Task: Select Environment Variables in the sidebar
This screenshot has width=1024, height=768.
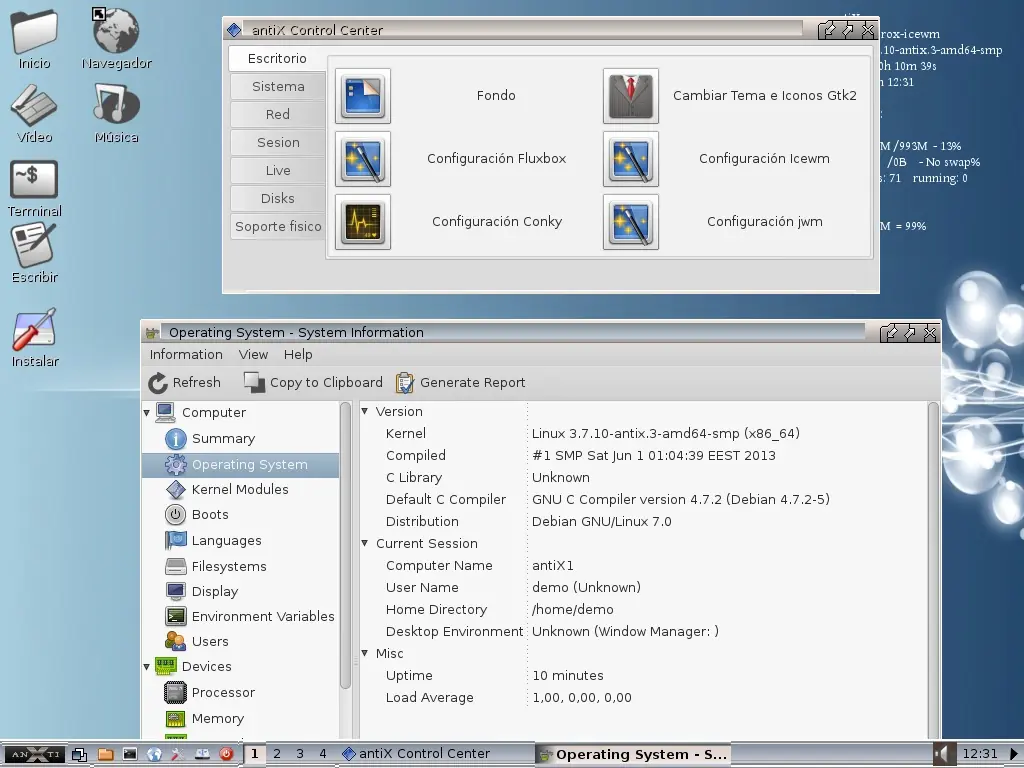Action: (263, 616)
